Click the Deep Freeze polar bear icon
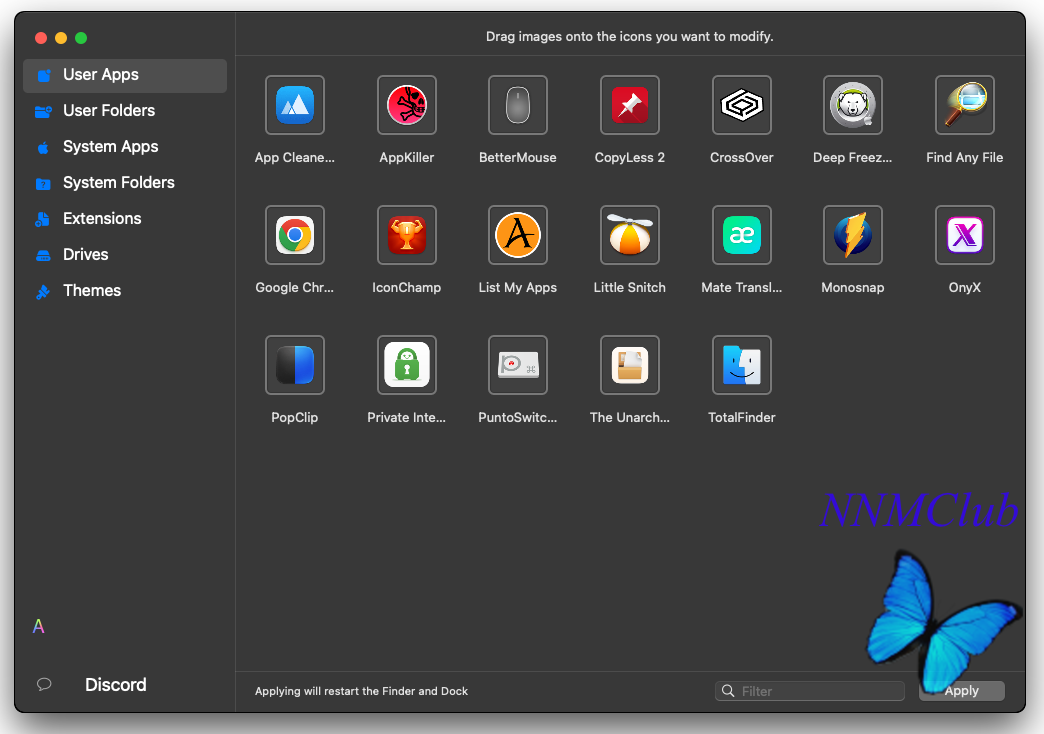The image size is (1044, 734). tap(853, 105)
